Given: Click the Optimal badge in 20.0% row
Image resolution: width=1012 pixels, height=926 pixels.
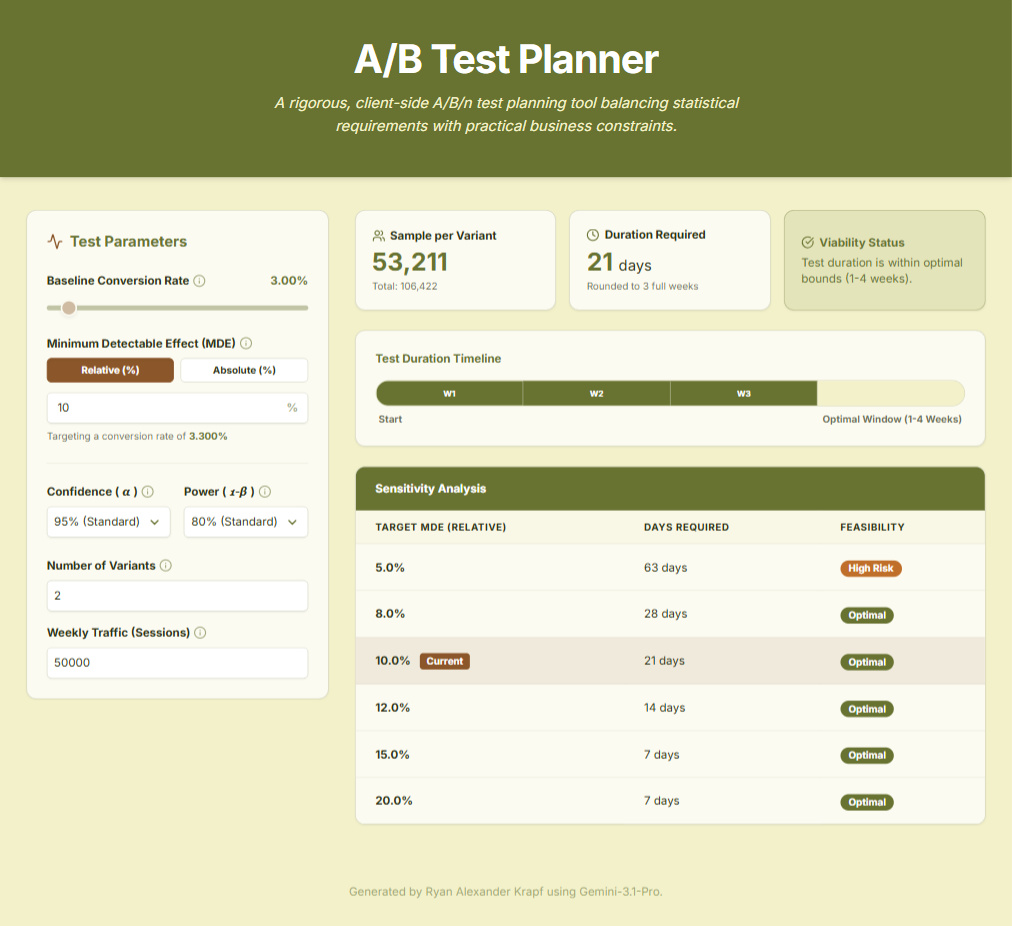Looking at the screenshot, I should [867, 802].
